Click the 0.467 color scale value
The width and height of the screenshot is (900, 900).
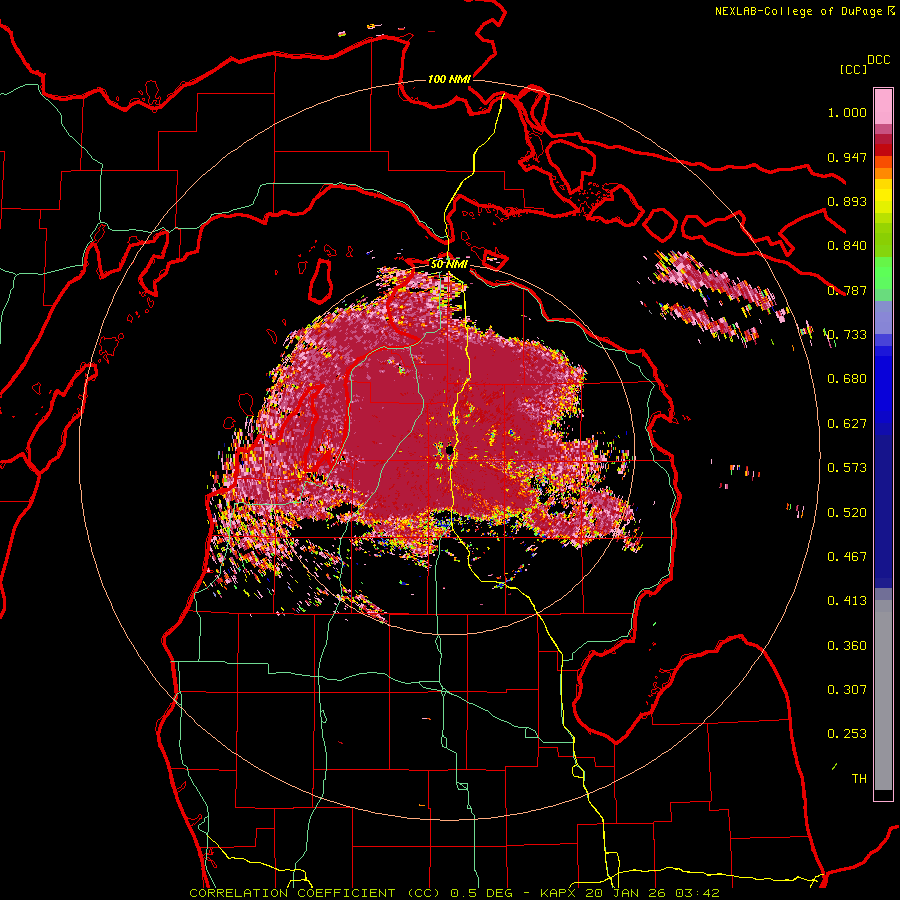pyautogui.click(x=847, y=557)
